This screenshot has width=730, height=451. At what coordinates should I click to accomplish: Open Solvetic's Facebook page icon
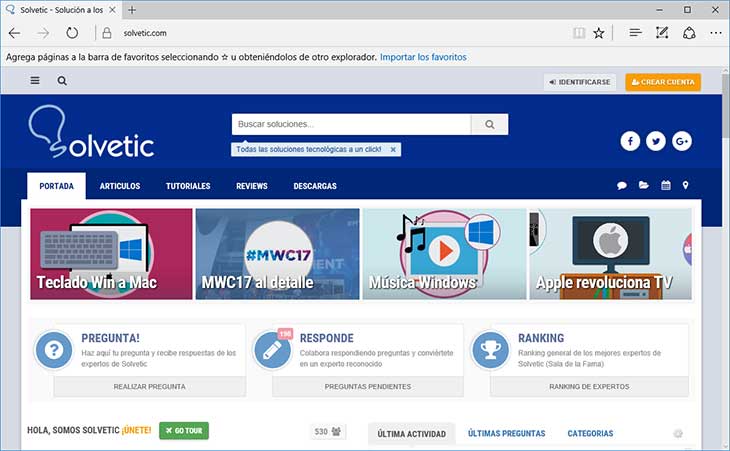pos(630,141)
